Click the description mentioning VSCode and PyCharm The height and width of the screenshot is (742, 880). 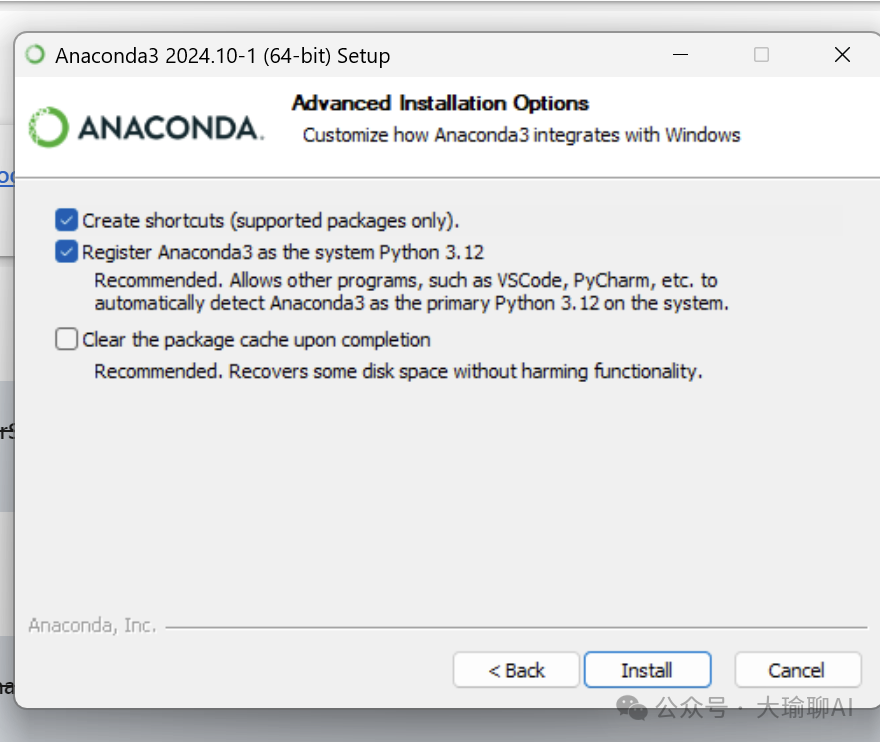410,291
